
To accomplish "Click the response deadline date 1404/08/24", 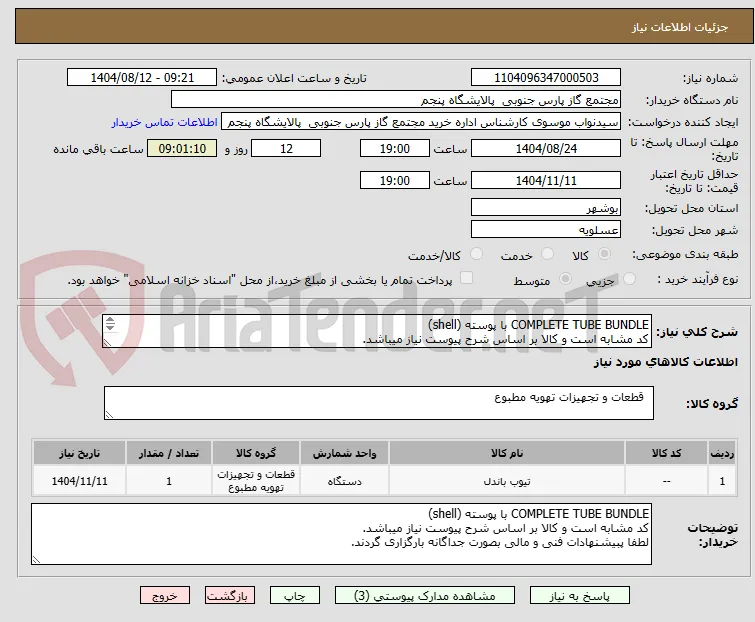I will (546, 148).
